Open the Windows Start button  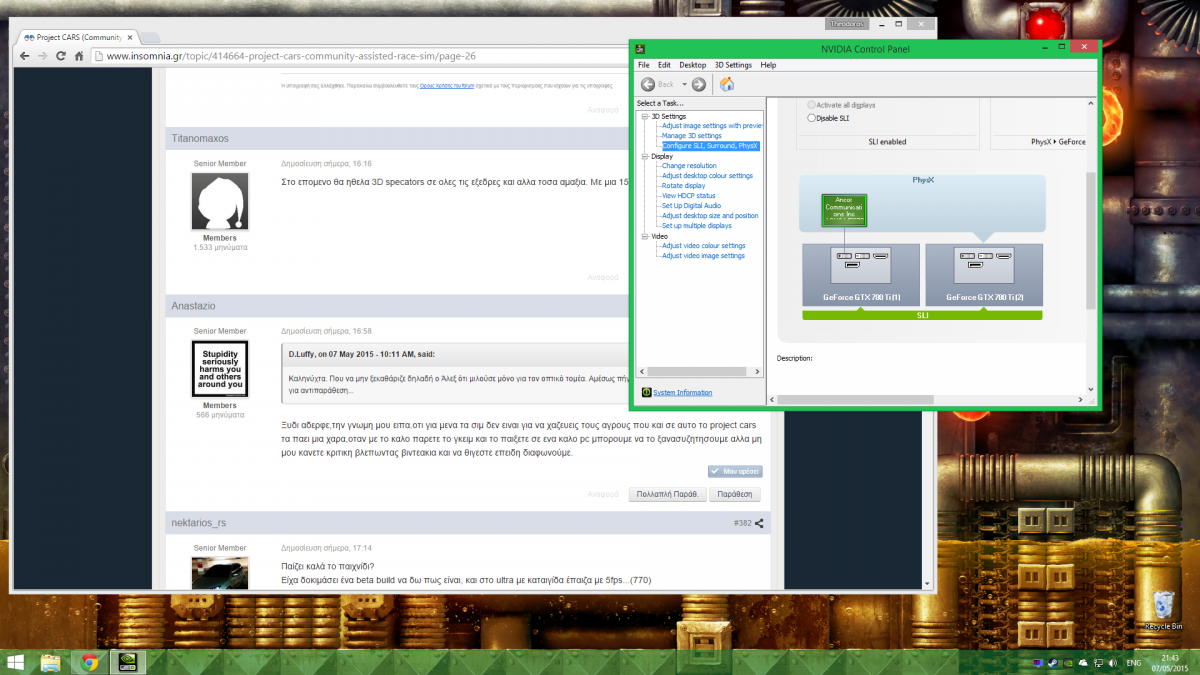click(x=17, y=661)
